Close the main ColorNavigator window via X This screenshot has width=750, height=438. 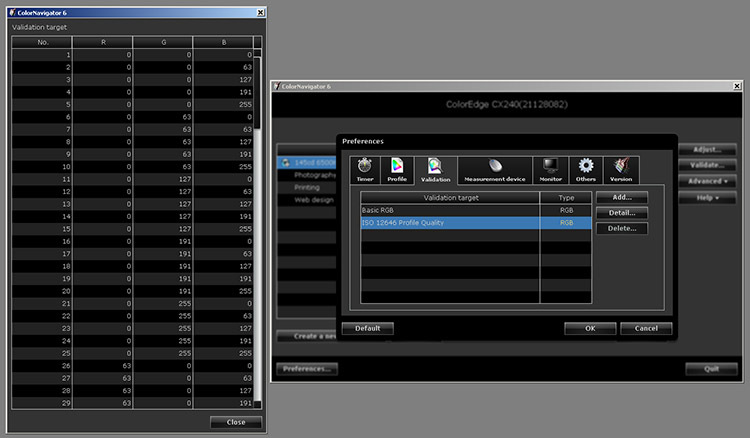pyautogui.click(x=737, y=86)
